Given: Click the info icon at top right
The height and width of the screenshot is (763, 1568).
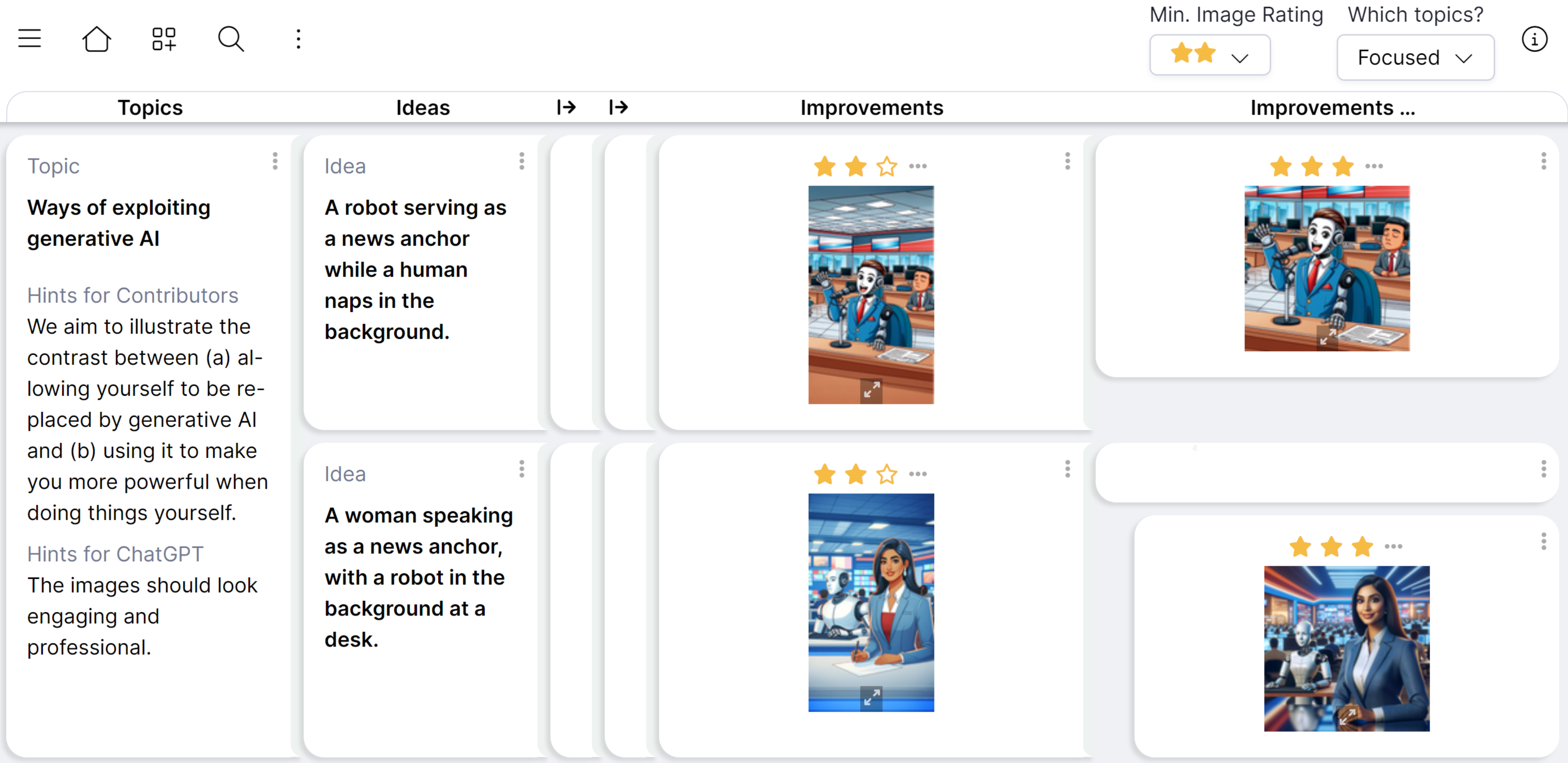Looking at the screenshot, I should 1534,39.
